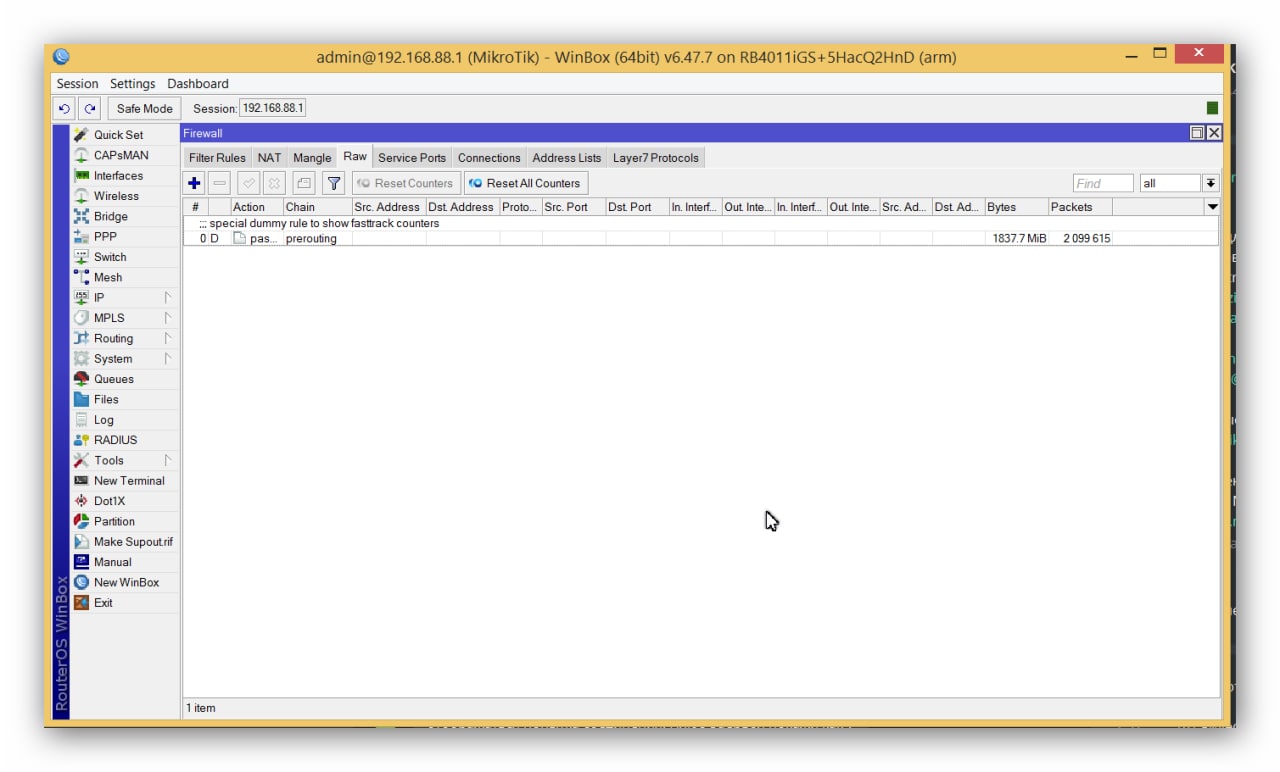Click the enable (checkmark) rule button

pos(248,183)
